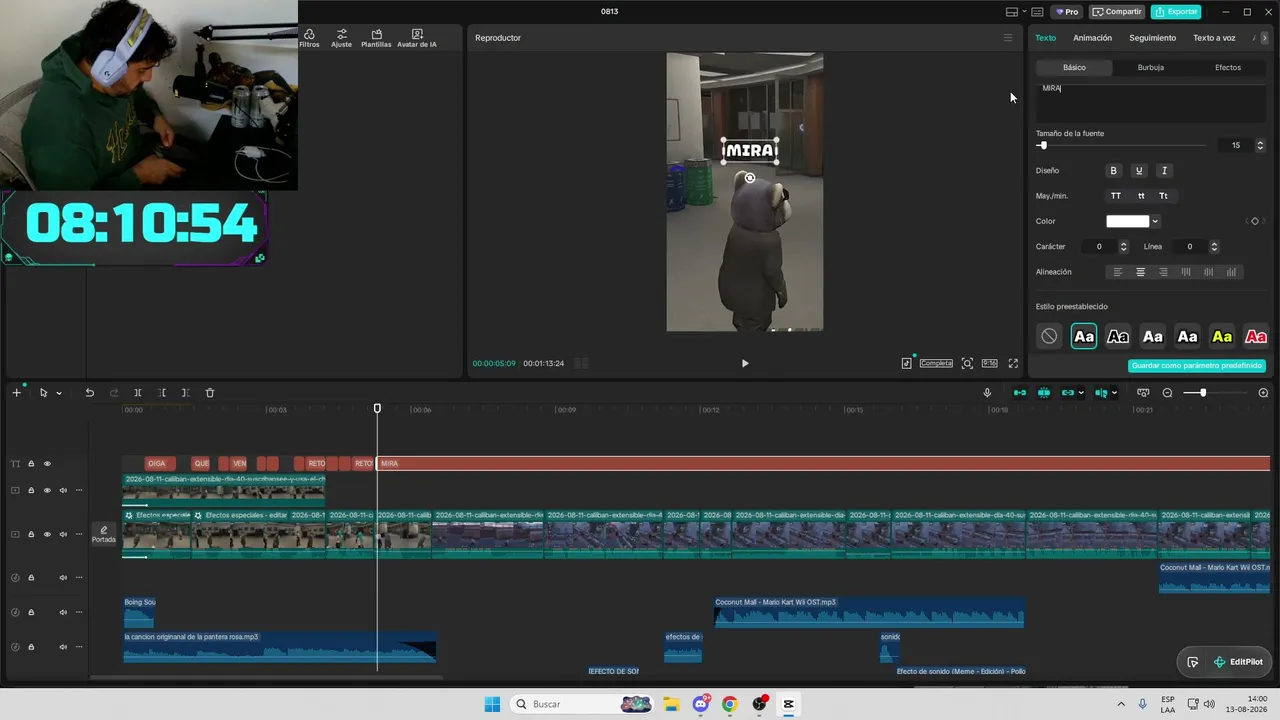Click the split clip tool icon

[x=138, y=393]
